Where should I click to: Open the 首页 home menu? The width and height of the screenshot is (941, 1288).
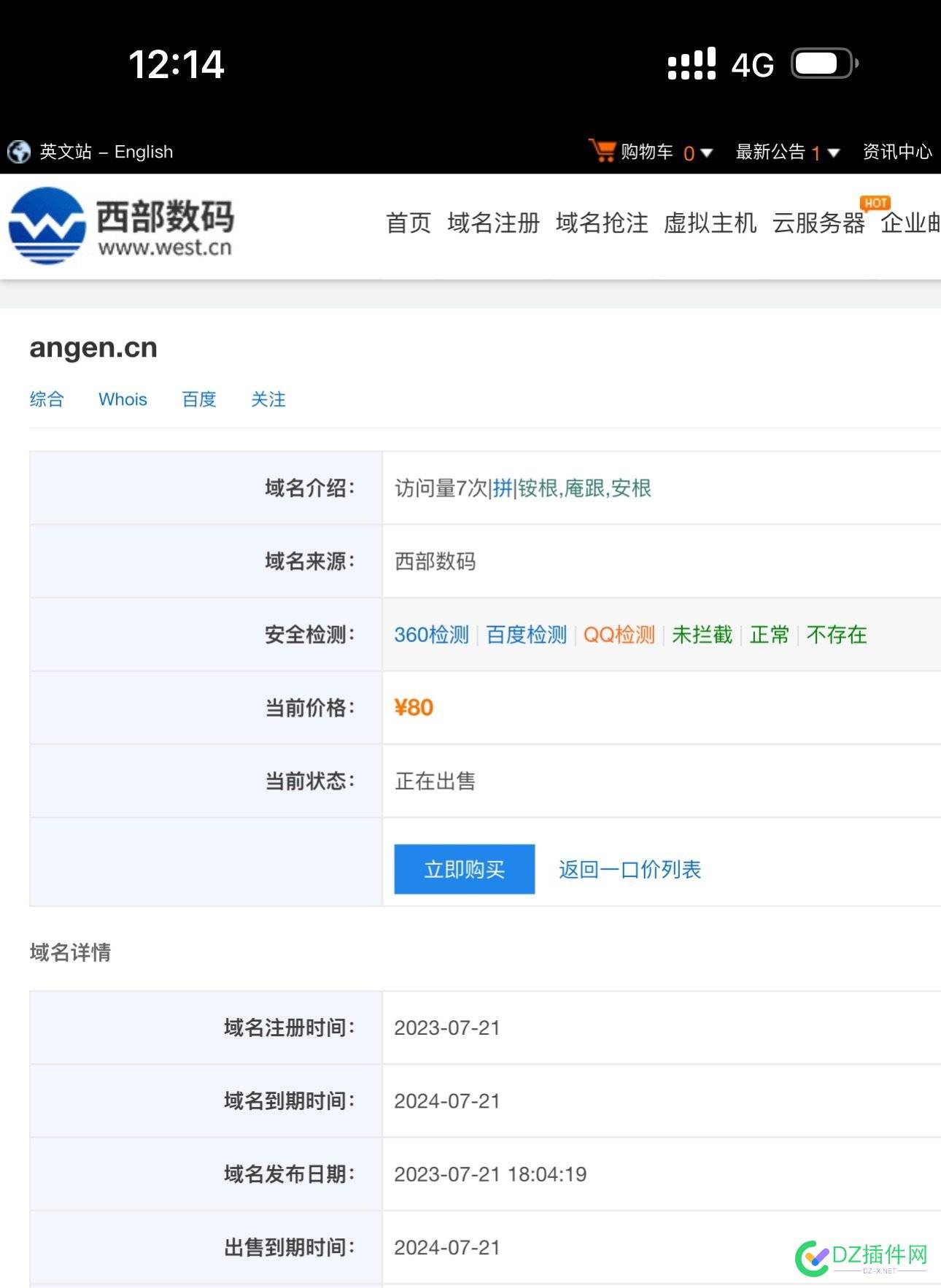408,223
